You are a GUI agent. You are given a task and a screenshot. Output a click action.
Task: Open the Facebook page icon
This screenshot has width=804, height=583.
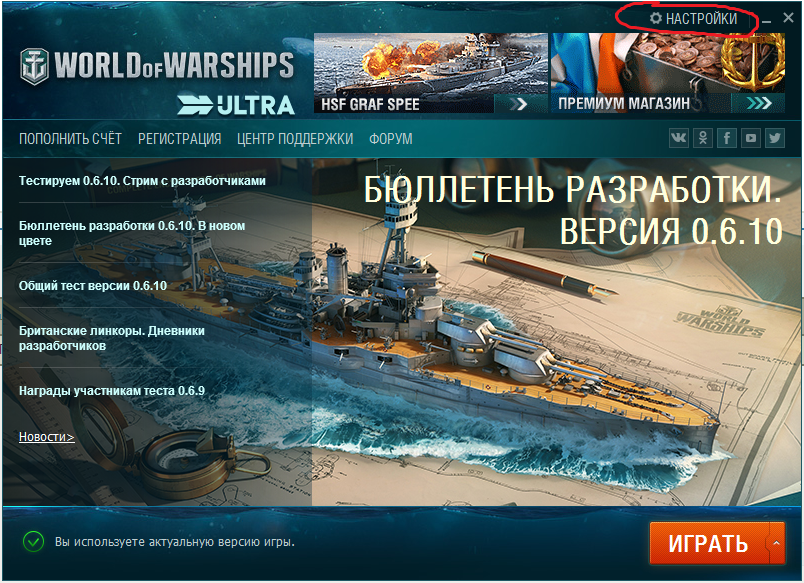point(727,138)
